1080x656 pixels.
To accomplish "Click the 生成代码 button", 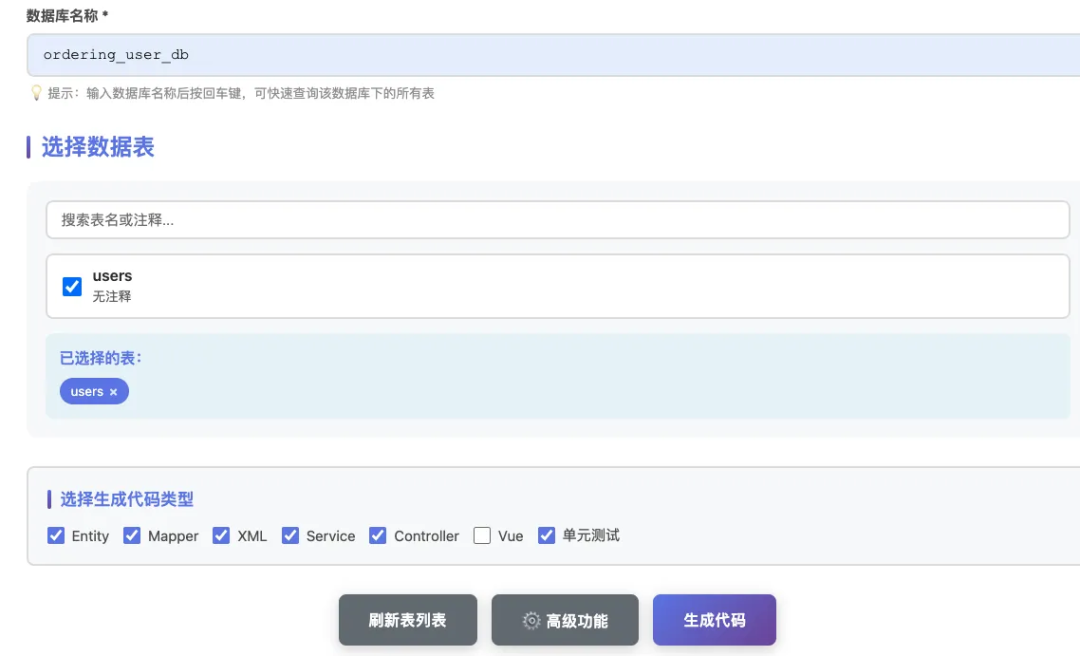I will (x=714, y=620).
